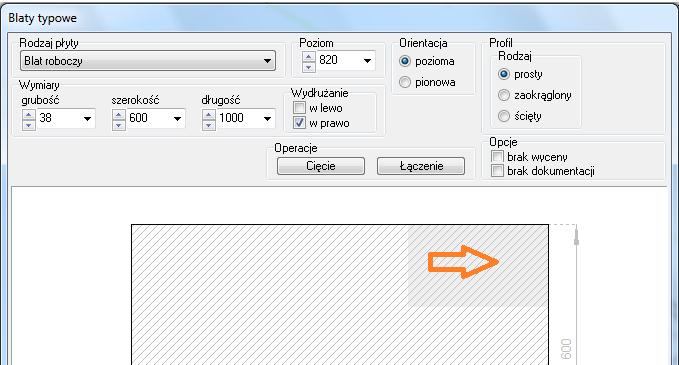Click the Poziom value field showing 820
The width and height of the screenshot is (679, 365).
[338, 60]
